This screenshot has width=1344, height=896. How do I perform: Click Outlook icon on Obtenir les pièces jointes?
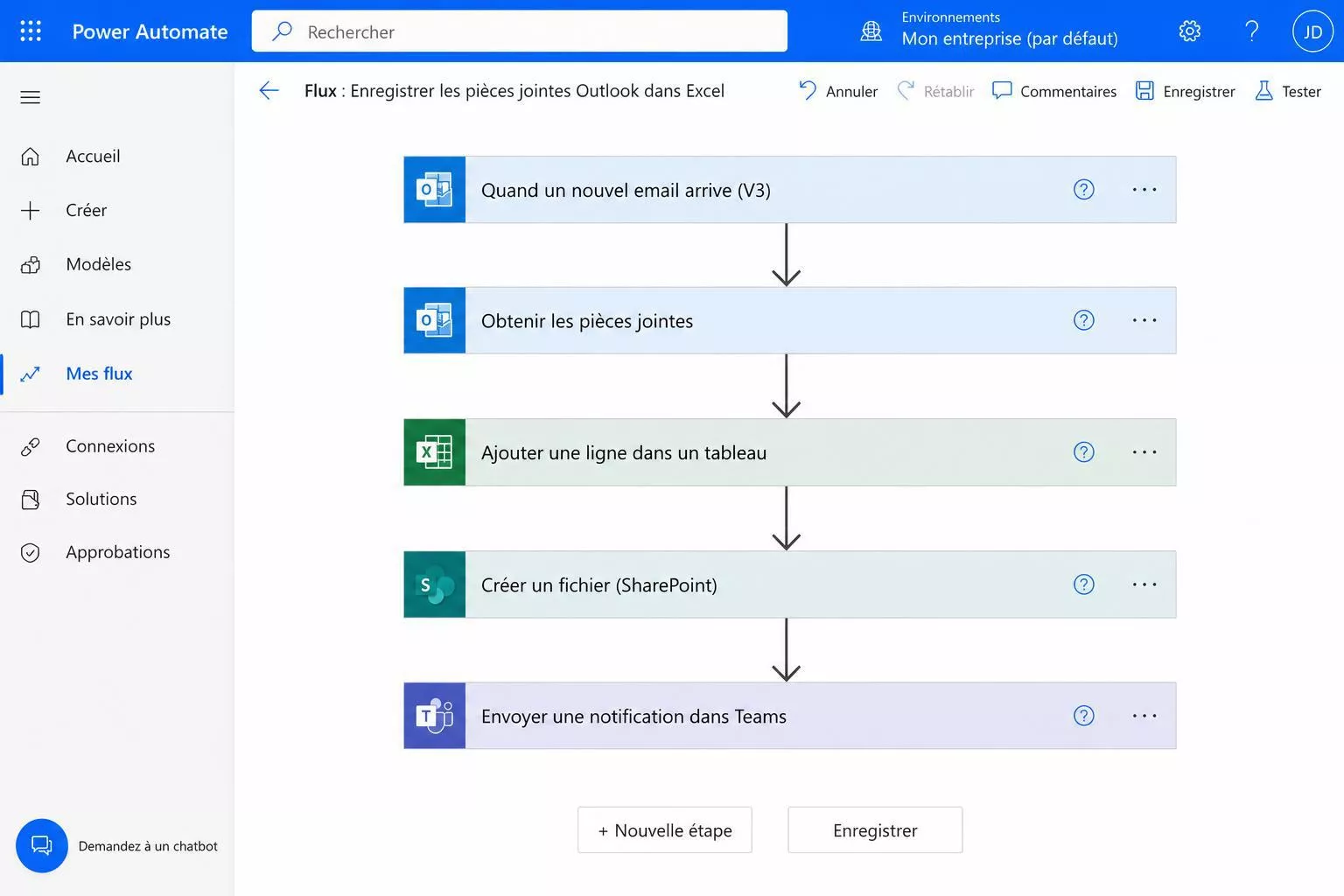coord(434,320)
